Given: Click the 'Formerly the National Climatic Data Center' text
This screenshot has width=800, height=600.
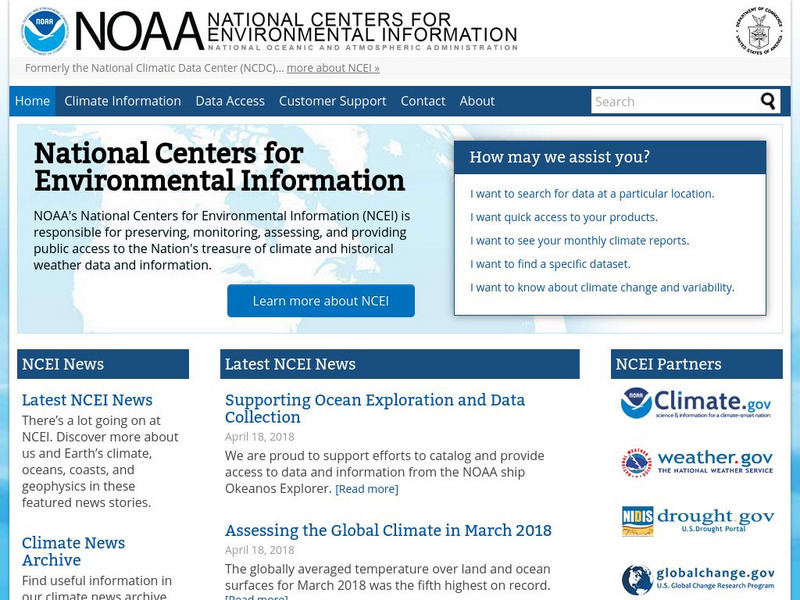Looking at the screenshot, I should click(154, 68).
